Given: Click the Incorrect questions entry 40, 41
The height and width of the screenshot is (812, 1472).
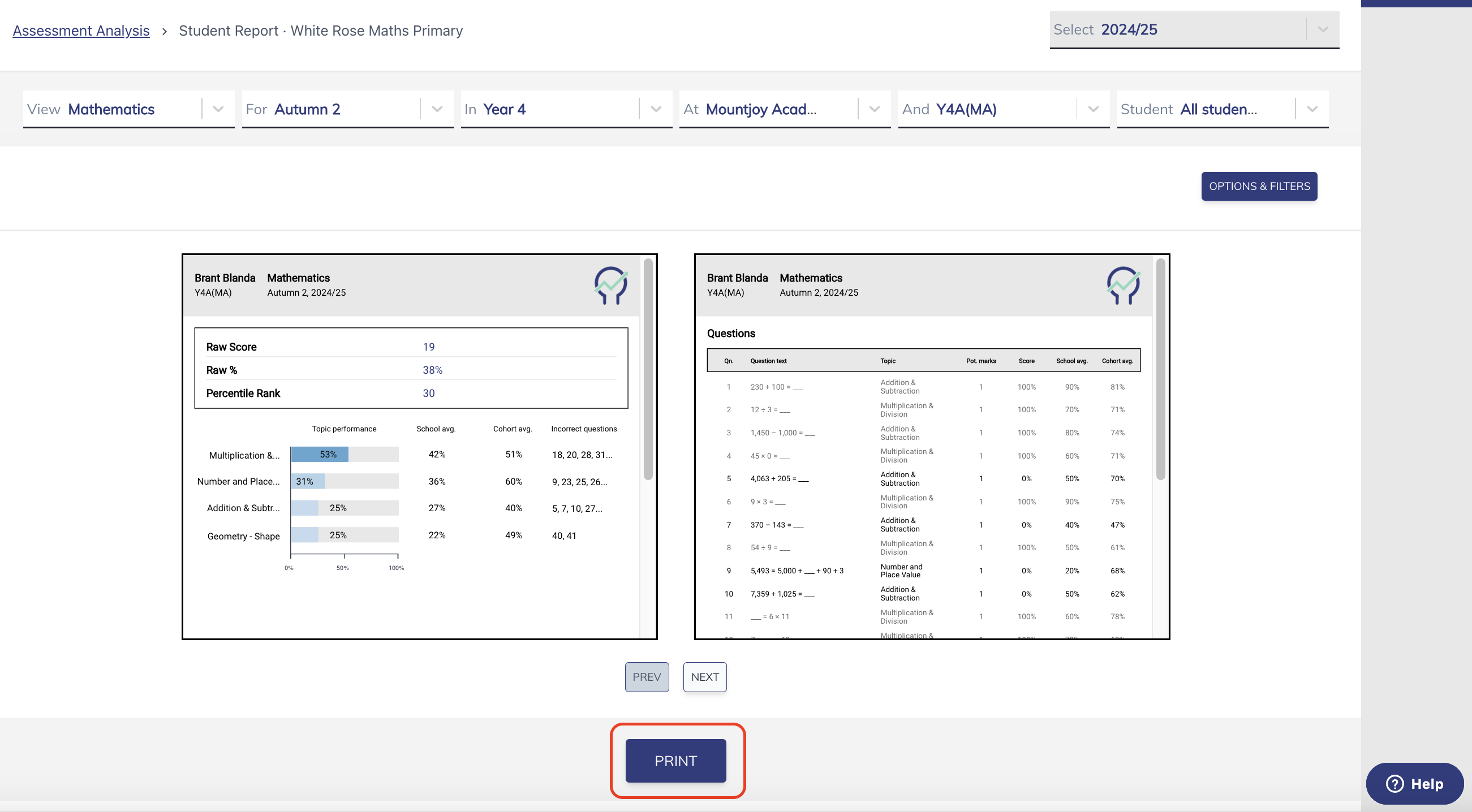Looking at the screenshot, I should [x=564, y=535].
